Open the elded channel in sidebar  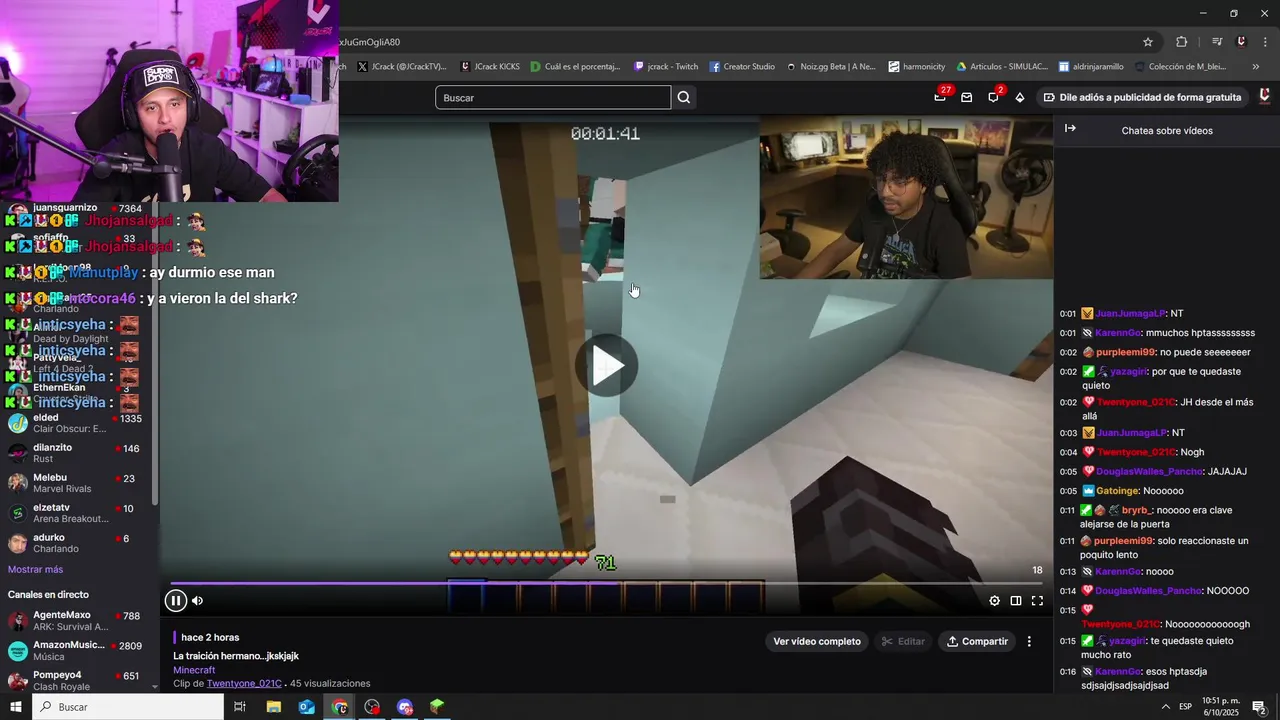click(78, 423)
